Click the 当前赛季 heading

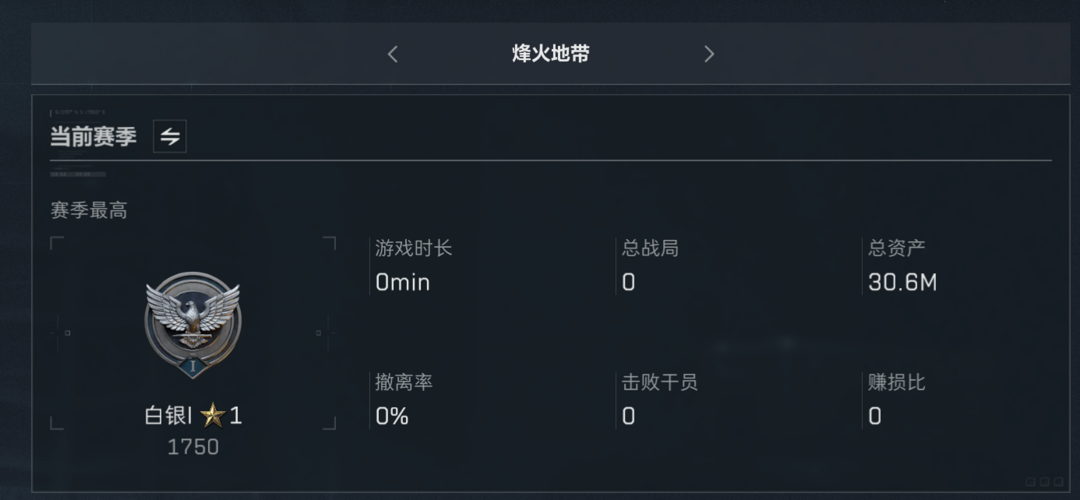94,137
